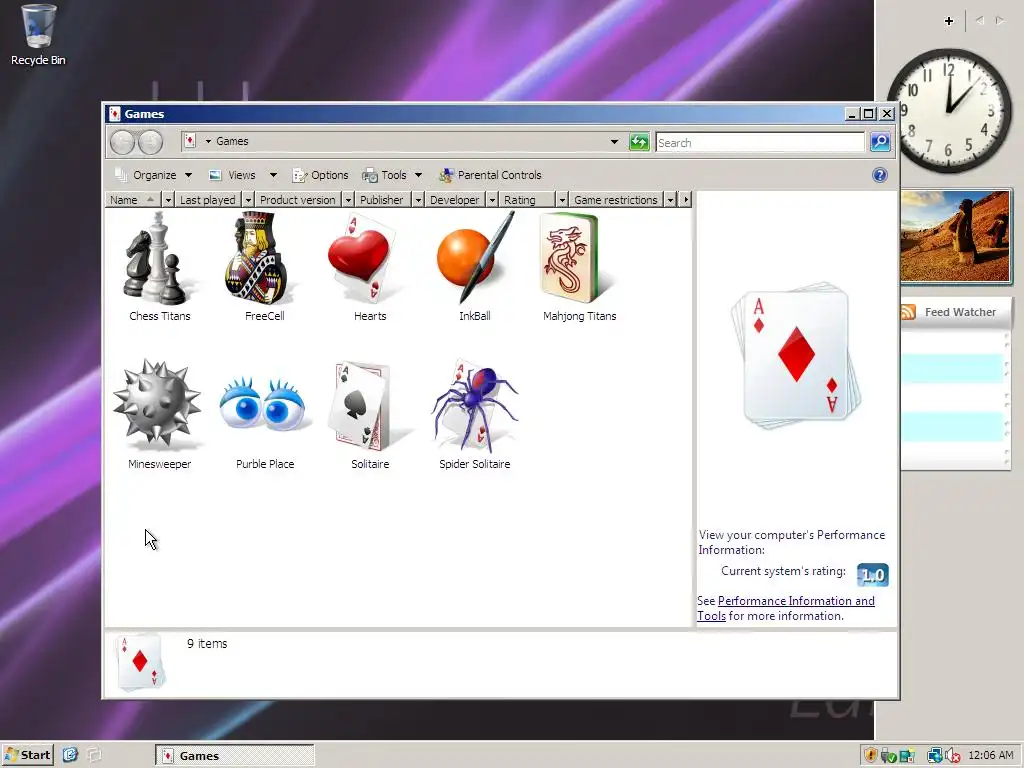Expand the Organize menu
This screenshot has width=1024, height=768.
click(x=153, y=175)
